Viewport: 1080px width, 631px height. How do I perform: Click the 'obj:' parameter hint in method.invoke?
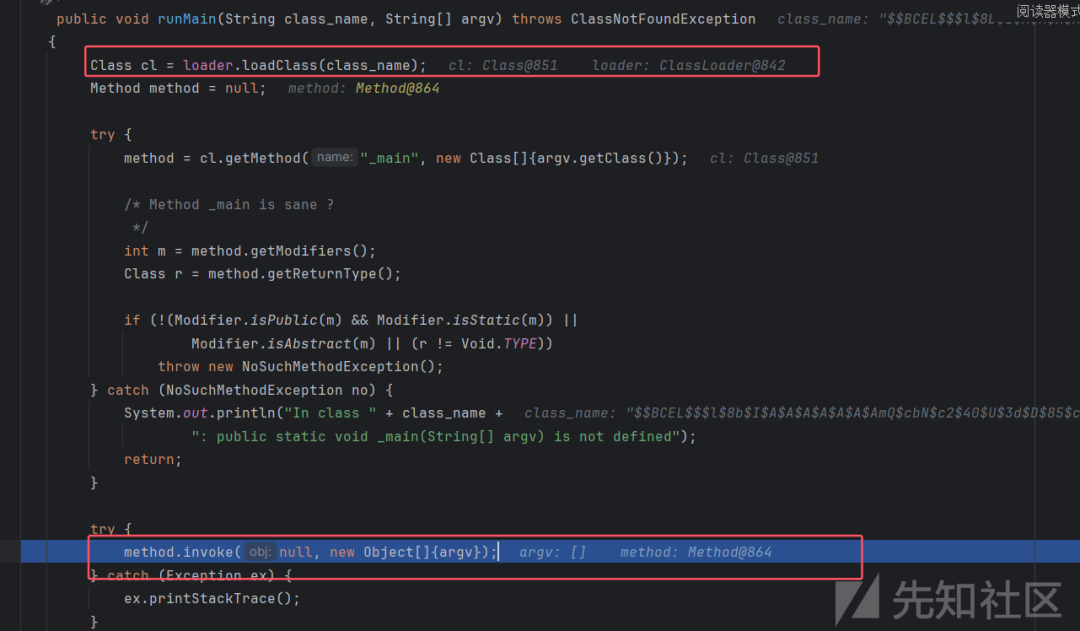[259, 552]
